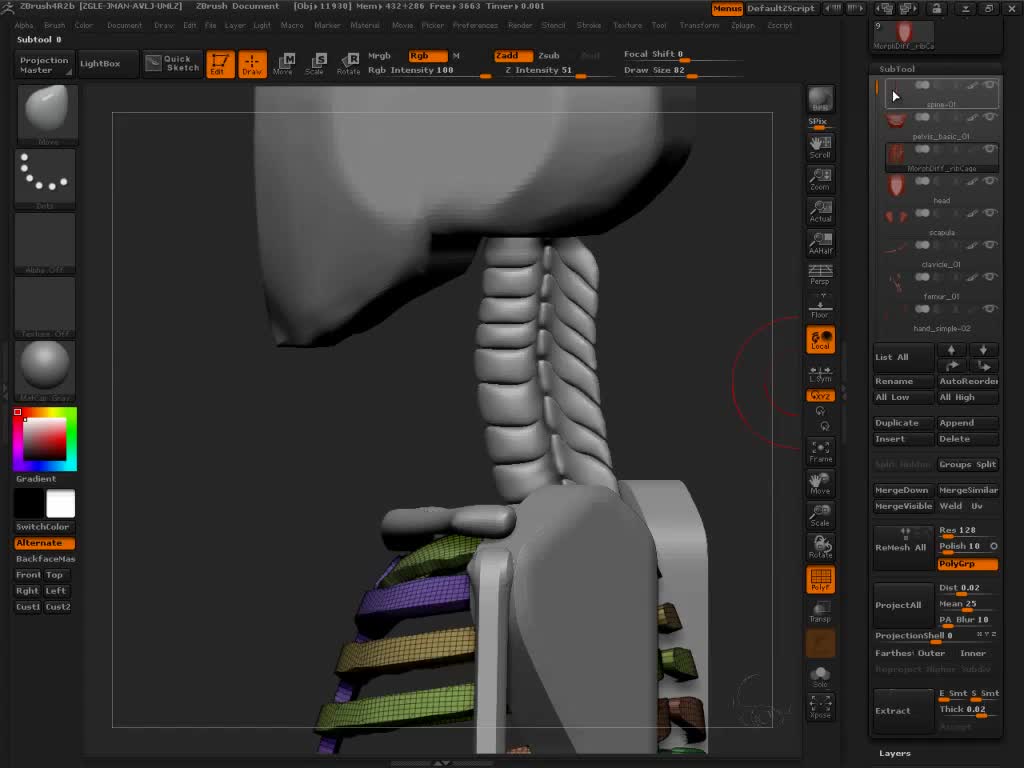Click the Xpose icon
Viewport: 1024px width, 768px height.
click(x=820, y=707)
